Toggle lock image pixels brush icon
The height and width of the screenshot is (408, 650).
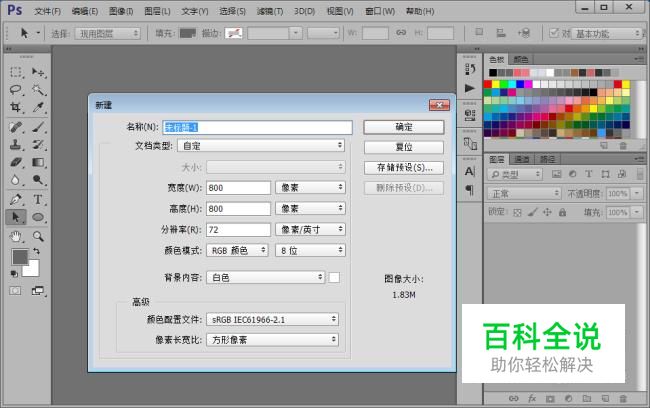tap(532, 212)
